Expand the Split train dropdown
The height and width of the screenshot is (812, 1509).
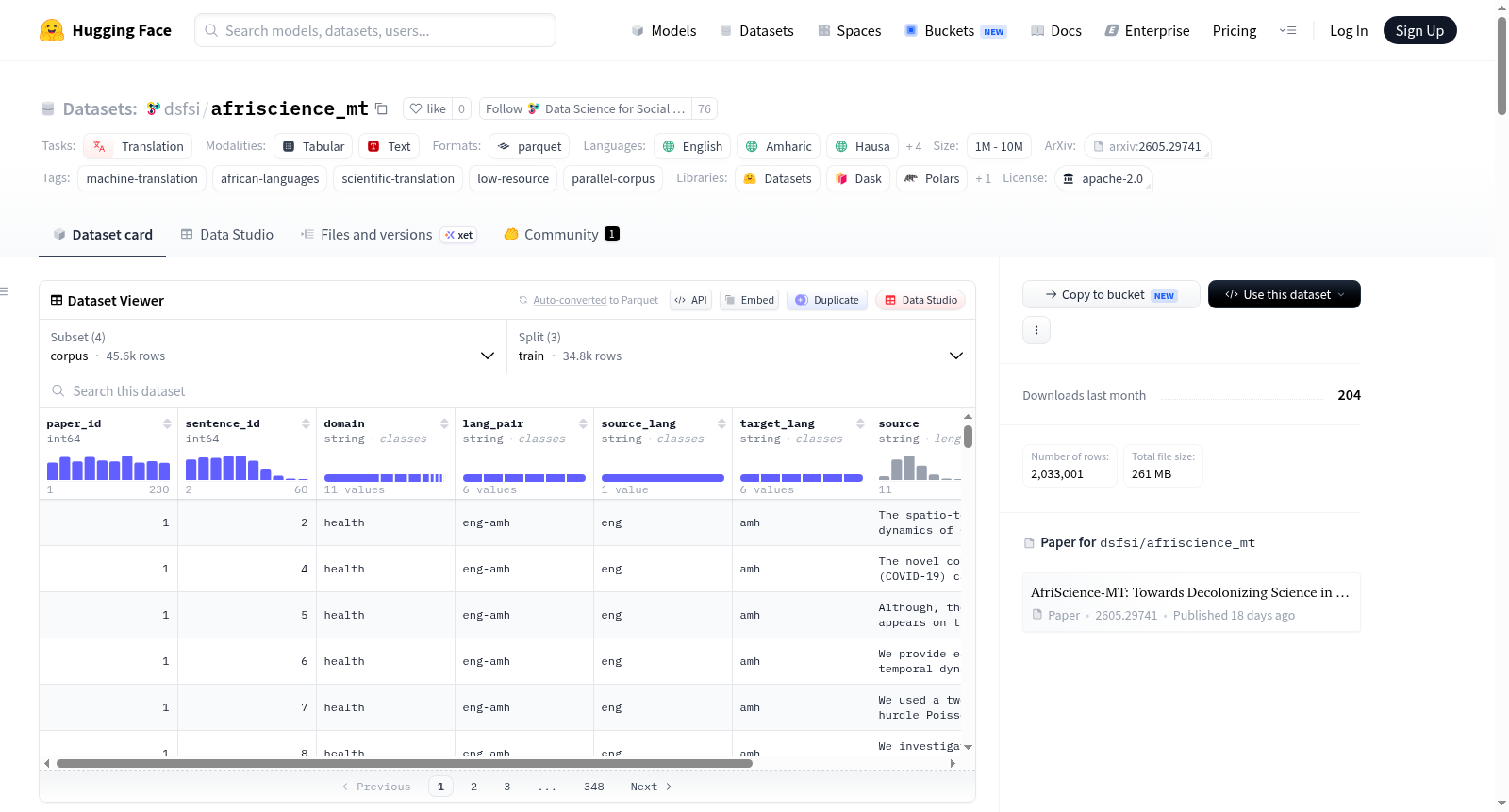[x=741, y=346]
